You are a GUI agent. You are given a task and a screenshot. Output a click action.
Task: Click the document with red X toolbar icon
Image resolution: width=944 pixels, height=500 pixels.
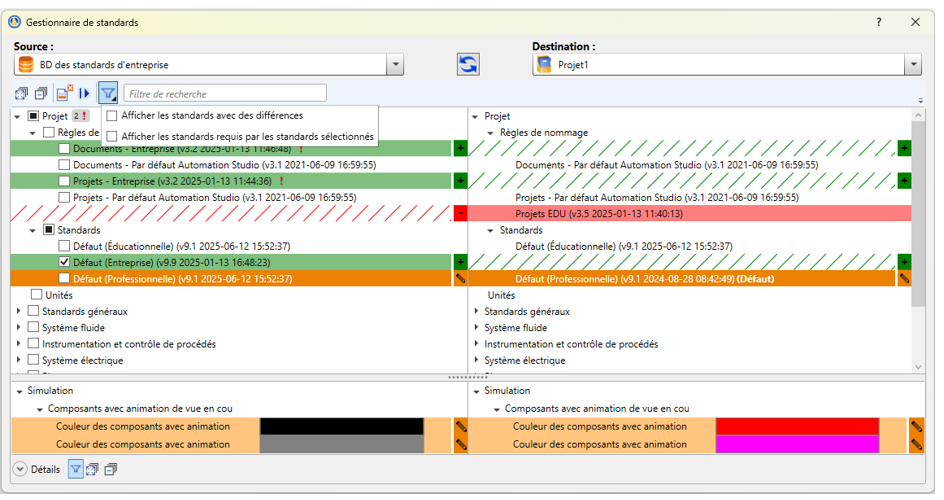point(64,93)
